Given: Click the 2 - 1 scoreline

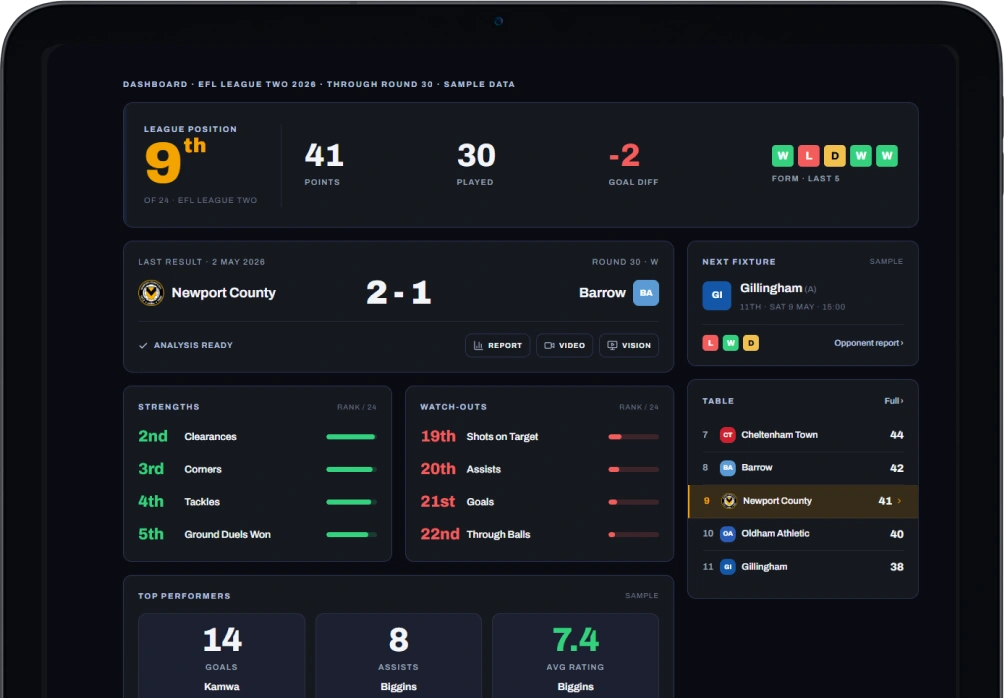Looking at the screenshot, I should pyautogui.click(x=398, y=293).
